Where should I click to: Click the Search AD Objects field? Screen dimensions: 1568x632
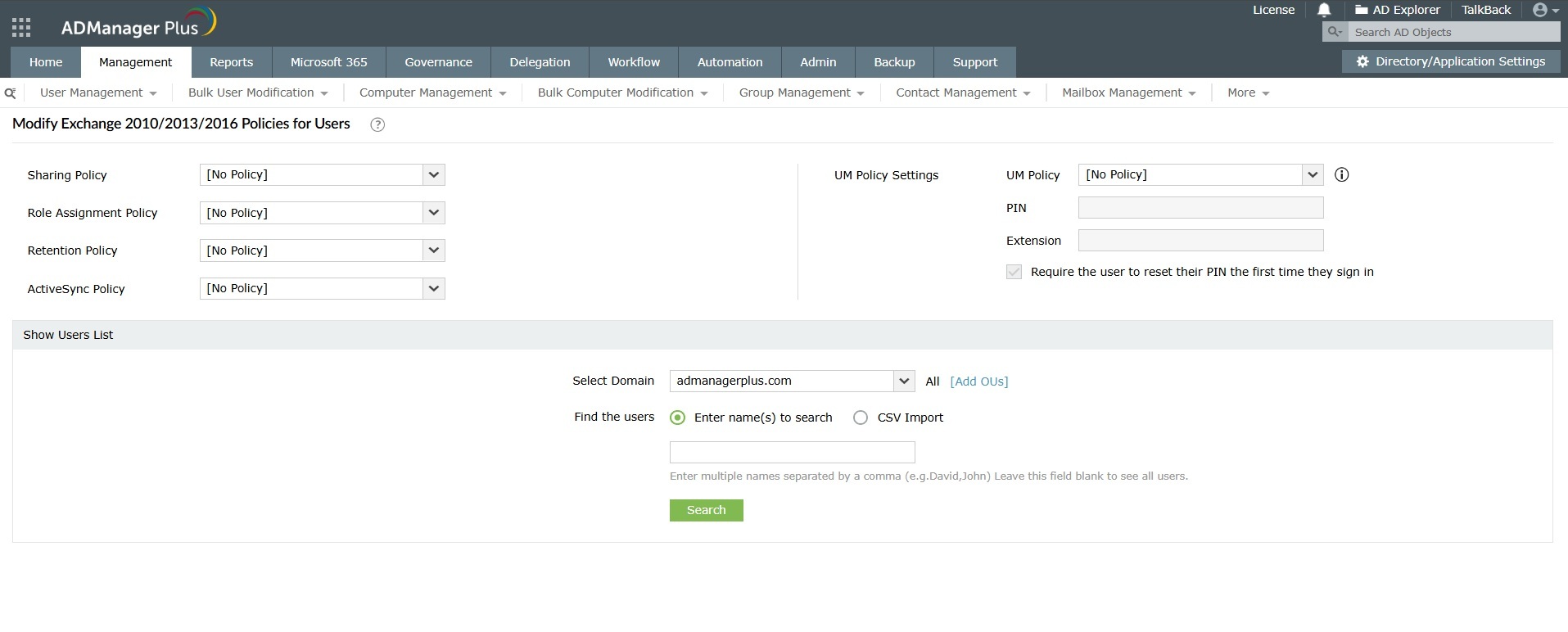coord(1454,32)
